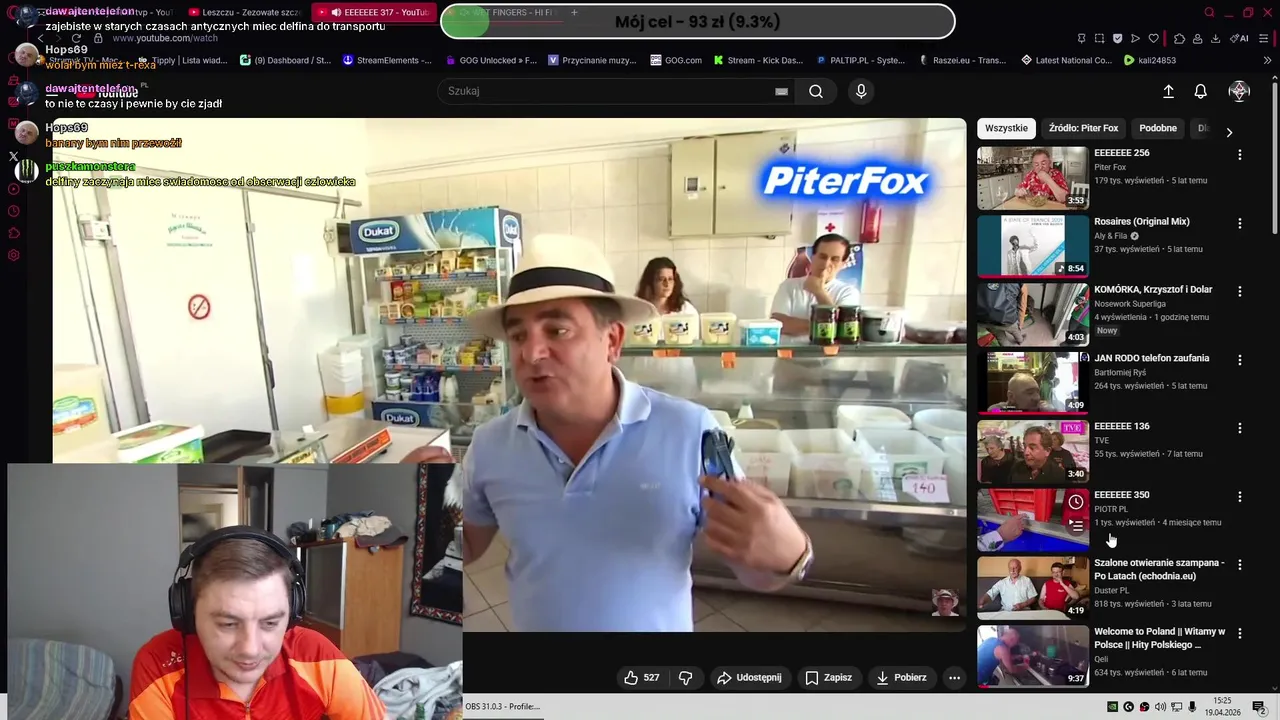Open the JAN RODO telefon zaufania thumbnail
Viewport: 1280px width, 720px height.
click(x=1033, y=382)
